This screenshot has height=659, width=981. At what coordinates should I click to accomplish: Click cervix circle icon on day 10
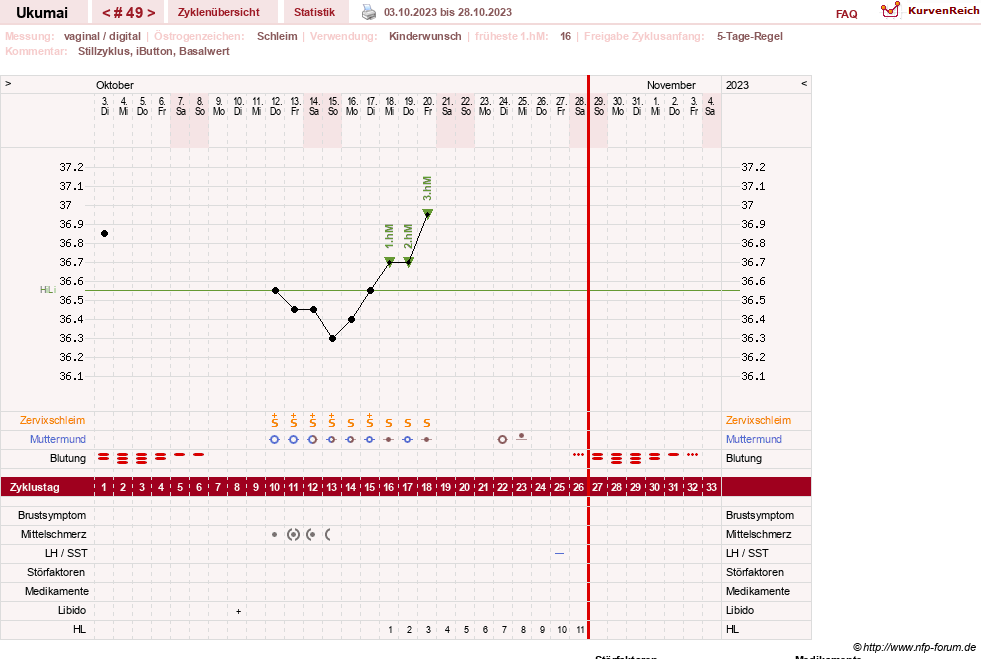(274, 439)
